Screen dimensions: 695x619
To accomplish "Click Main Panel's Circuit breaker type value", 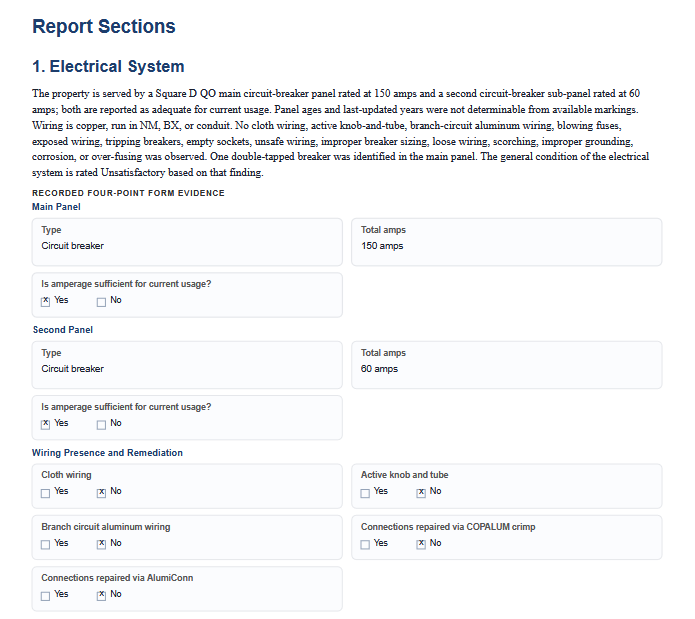I will point(73,246).
